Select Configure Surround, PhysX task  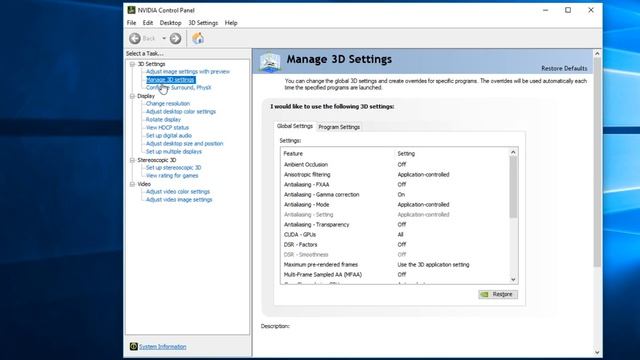pyautogui.click(x=178, y=87)
